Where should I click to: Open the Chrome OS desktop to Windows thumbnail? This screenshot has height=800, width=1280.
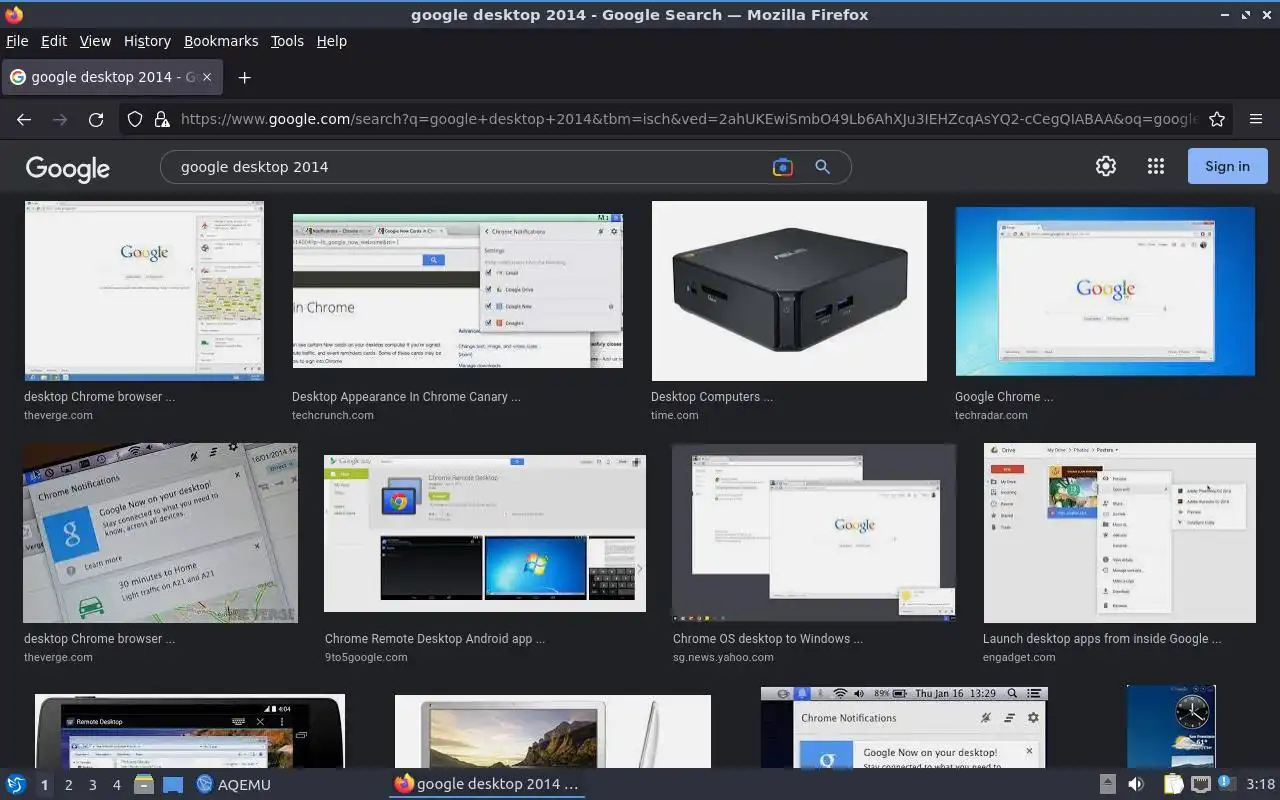point(814,533)
